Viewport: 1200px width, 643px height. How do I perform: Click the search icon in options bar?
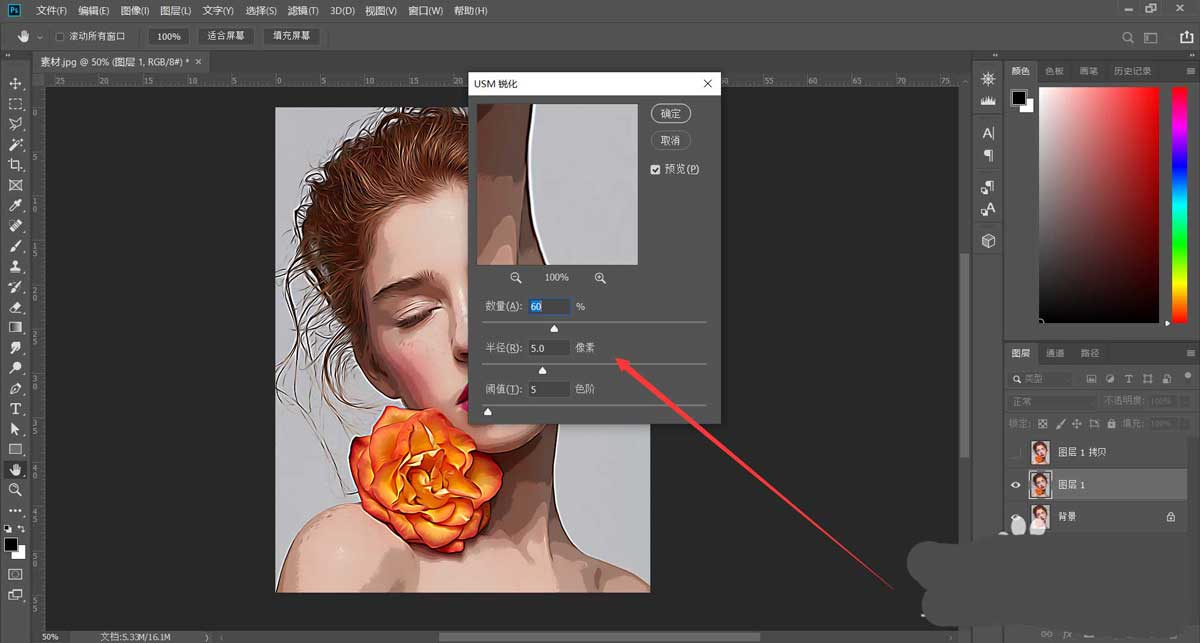[x=1128, y=37]
